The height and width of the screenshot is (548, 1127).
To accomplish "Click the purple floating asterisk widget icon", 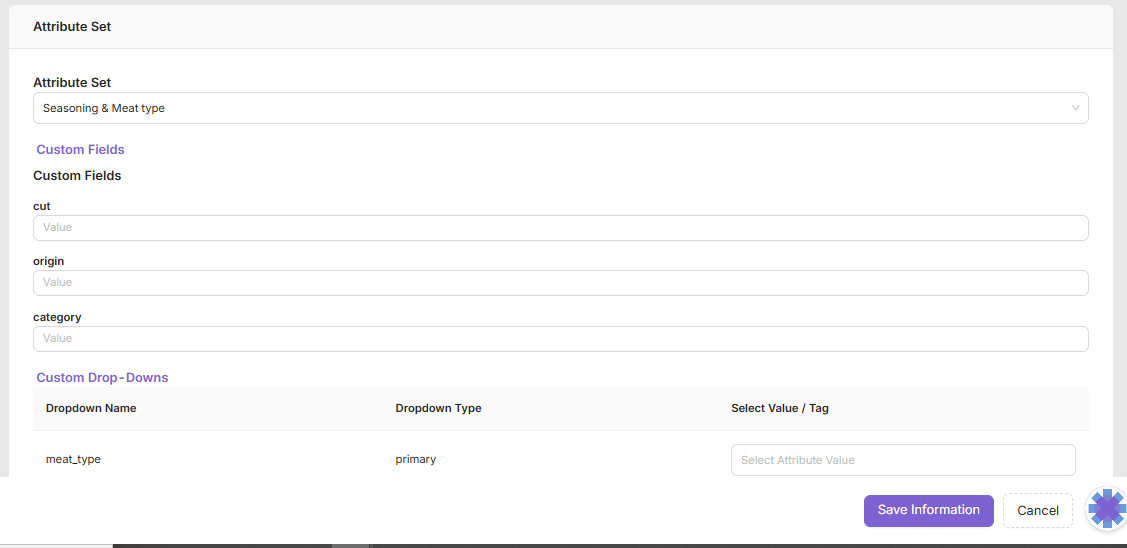I will pos(1106,509).
